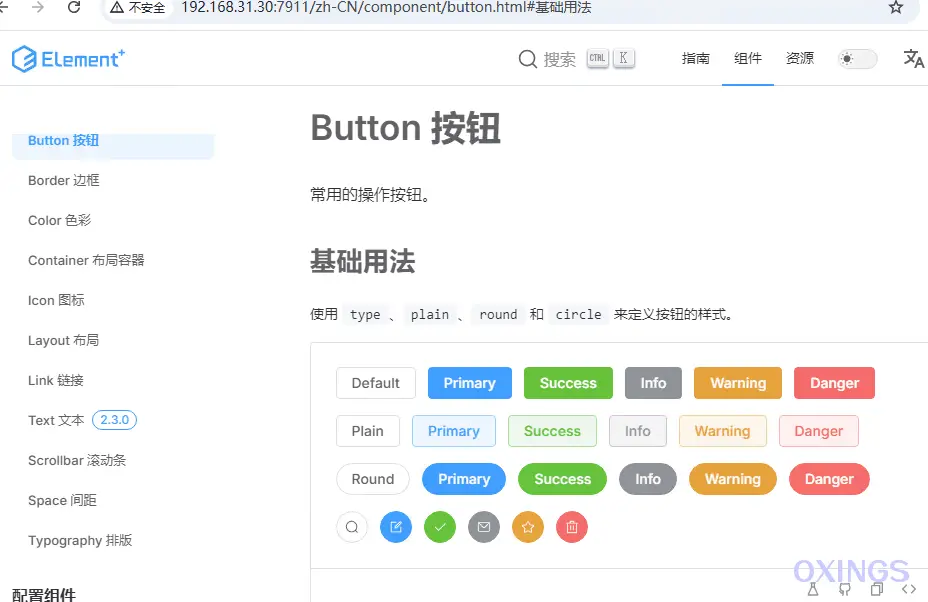Viewport: 928px width, 602px height.
Task: Click the copy code icon
Action: [x=877, y=589]
